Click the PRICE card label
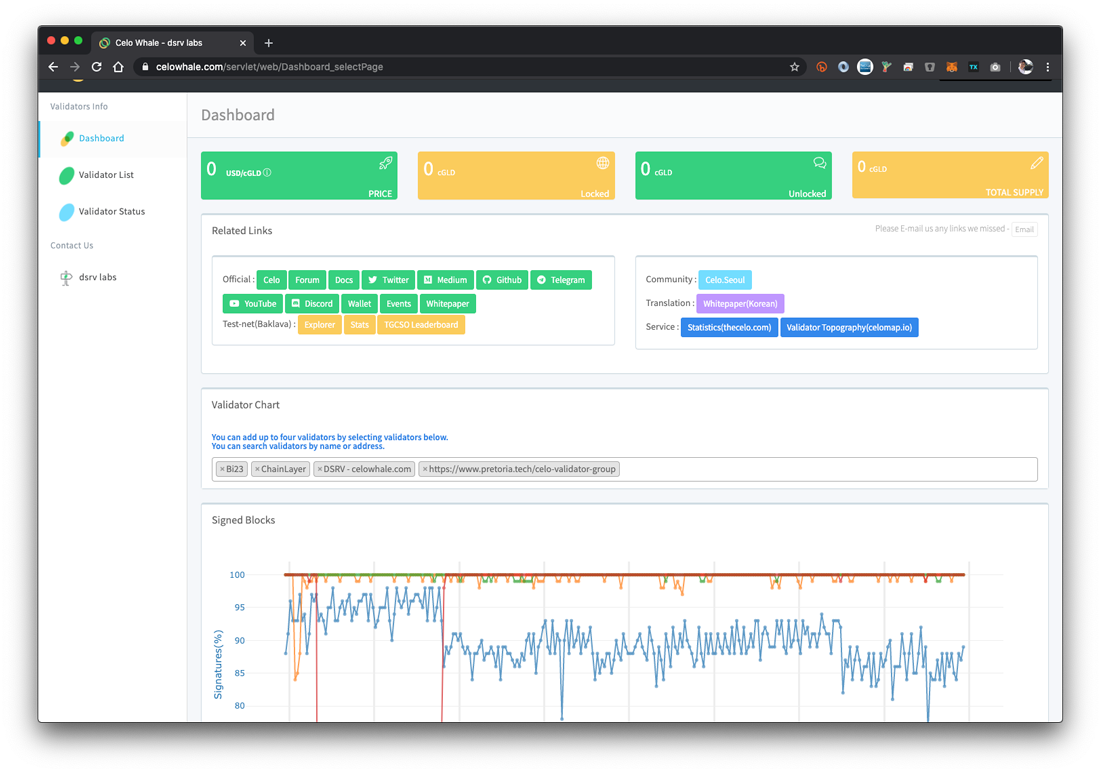This screenshot has width=1100, height=772. (x=380, y=194)
